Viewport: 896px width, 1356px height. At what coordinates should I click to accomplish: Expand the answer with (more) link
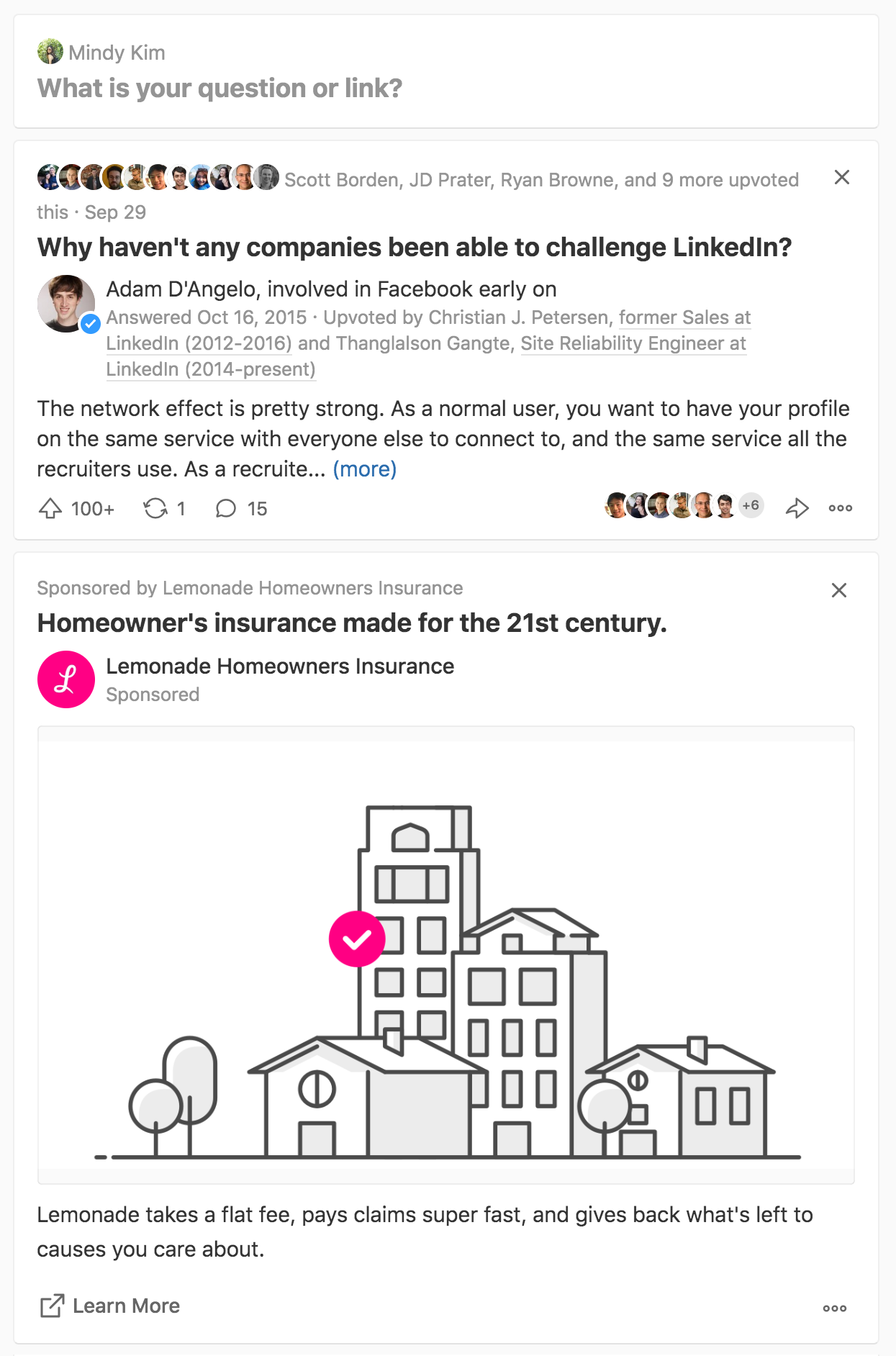(364, 469)
